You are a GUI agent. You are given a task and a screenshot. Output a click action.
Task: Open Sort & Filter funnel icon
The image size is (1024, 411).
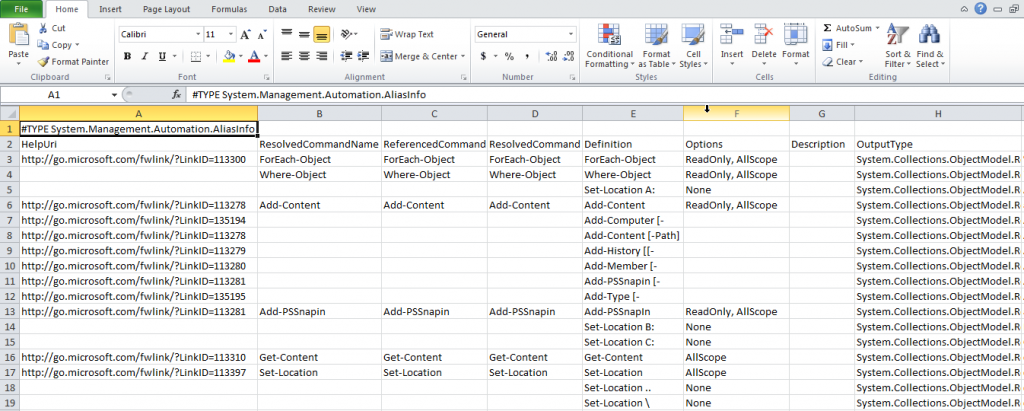point(898,36)
